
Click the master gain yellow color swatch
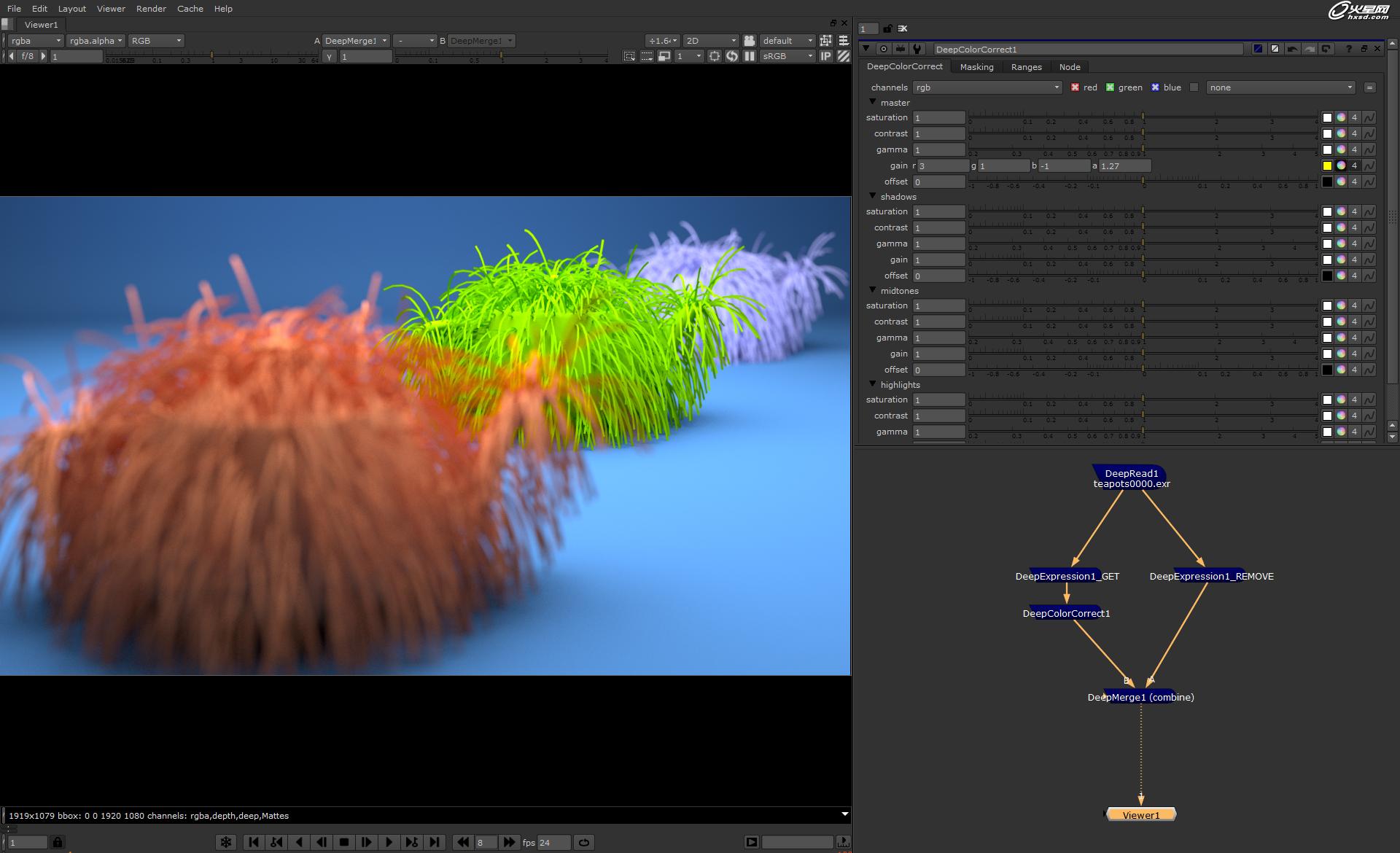tap(1327, 165)
